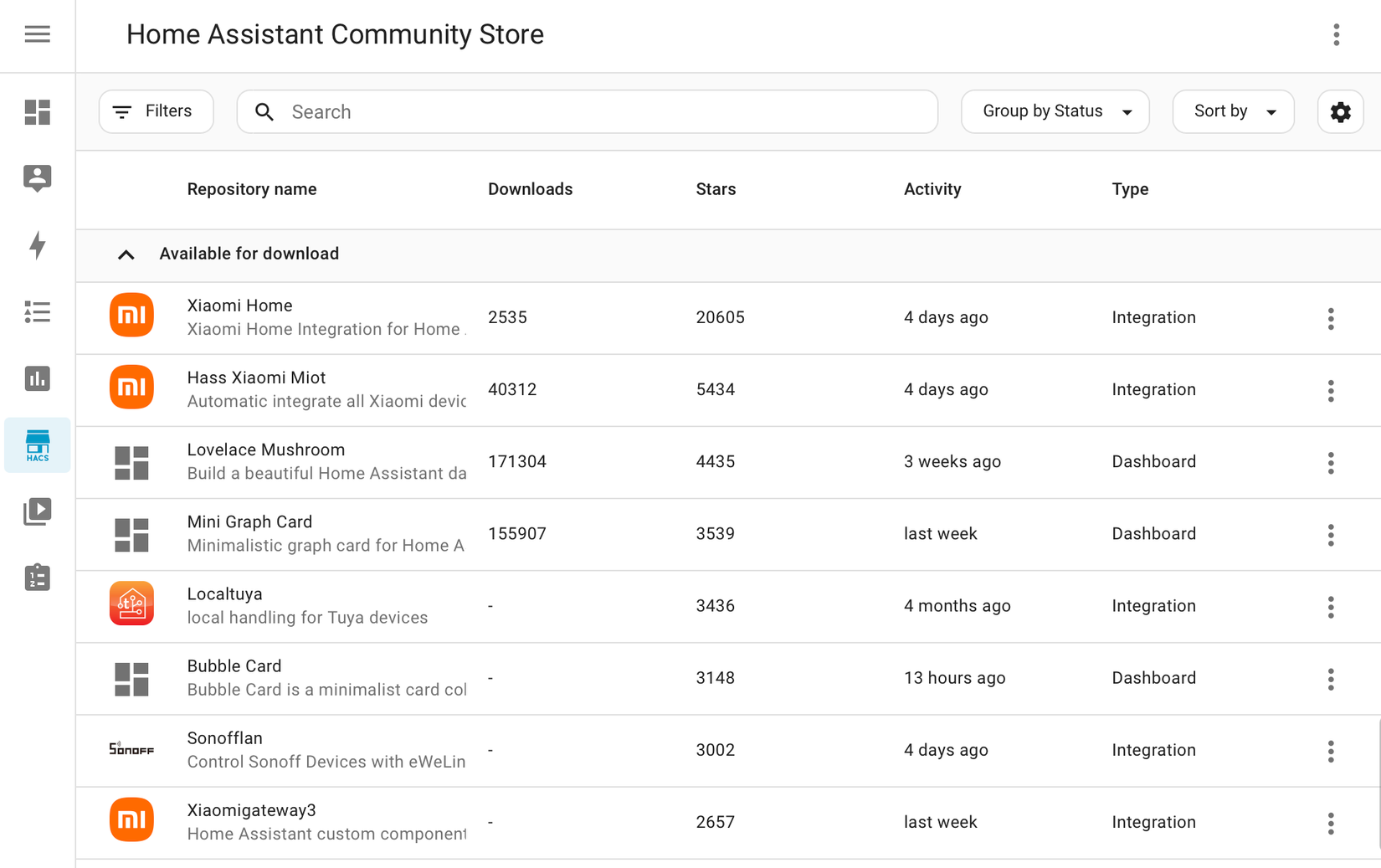Collapse the Available for download section

point(126,254)
